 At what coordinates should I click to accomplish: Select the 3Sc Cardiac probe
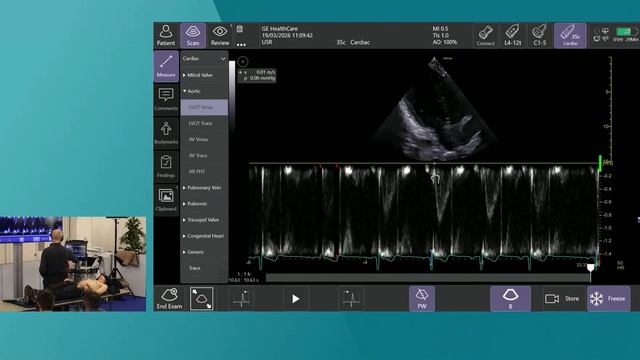(570, 35)
